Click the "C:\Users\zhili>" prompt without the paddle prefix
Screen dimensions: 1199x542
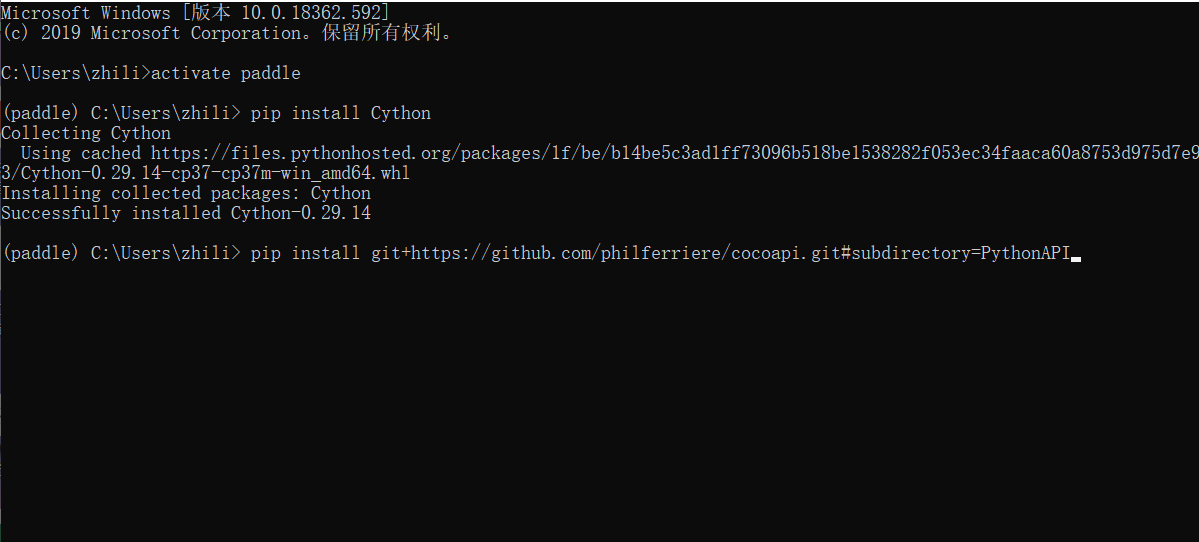76,73
